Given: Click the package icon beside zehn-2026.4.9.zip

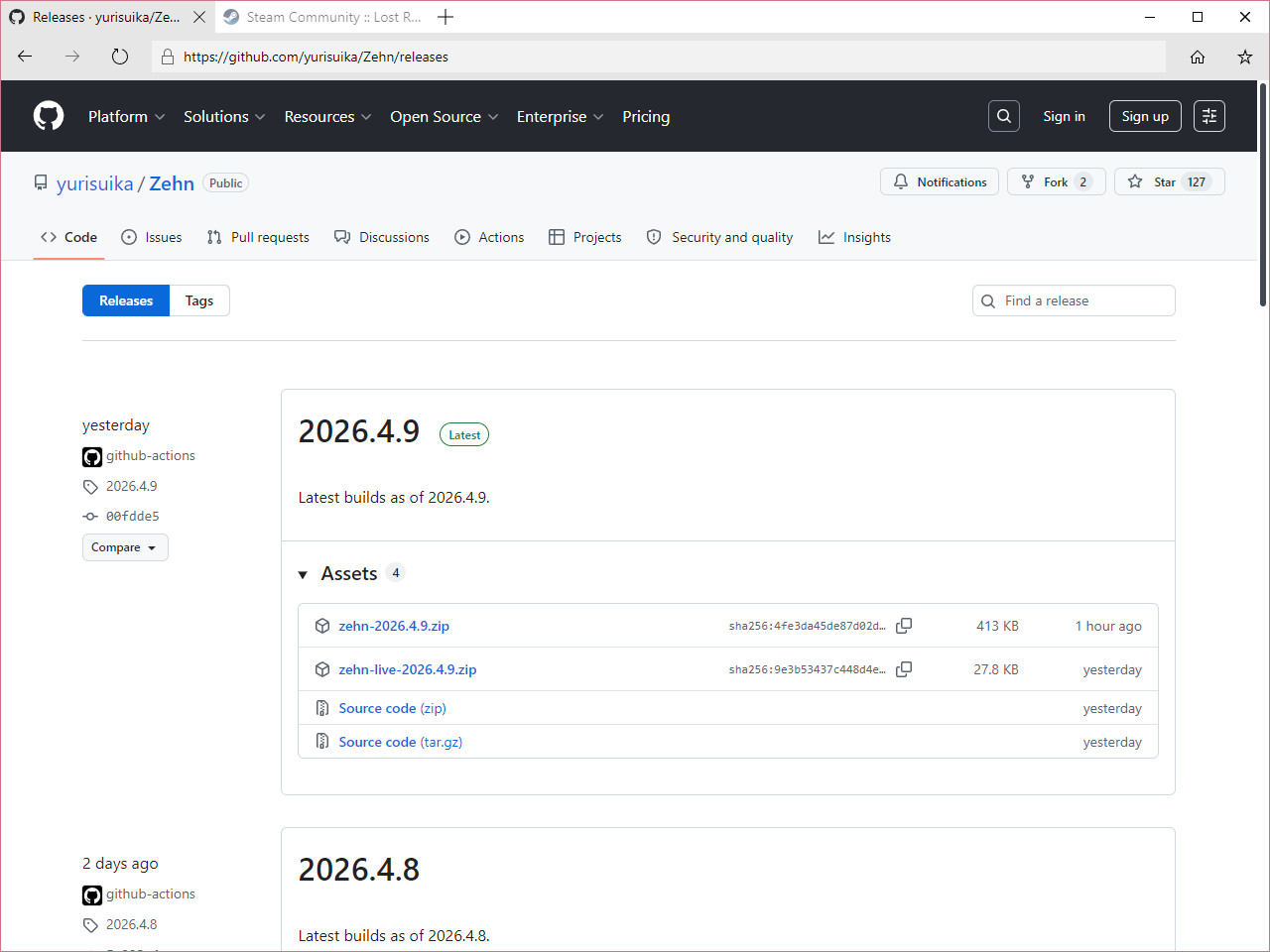Looking at the screenshot, I should click(322, 626).
